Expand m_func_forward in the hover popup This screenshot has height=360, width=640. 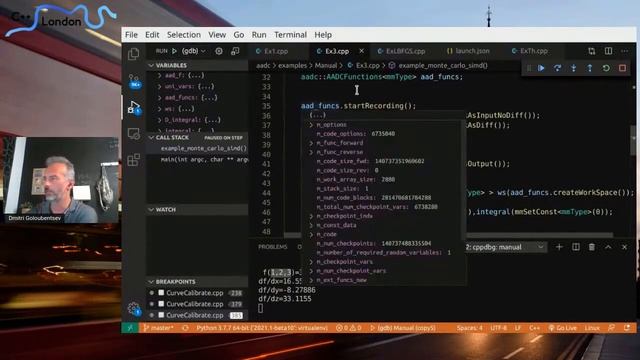pyautogui.click(x=311, y=143)
